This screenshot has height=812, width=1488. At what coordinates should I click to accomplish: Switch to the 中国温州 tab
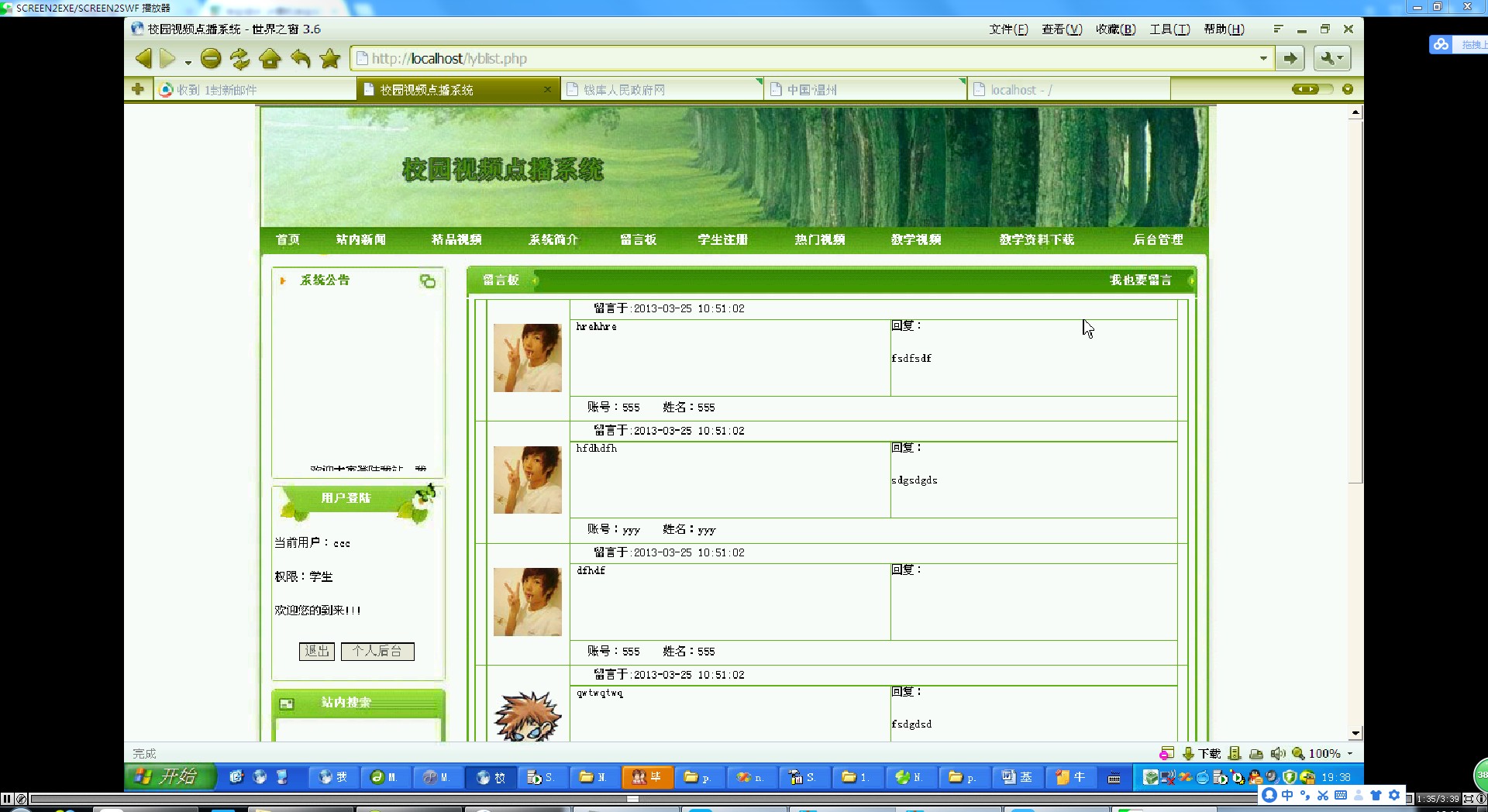pos(866,90)
